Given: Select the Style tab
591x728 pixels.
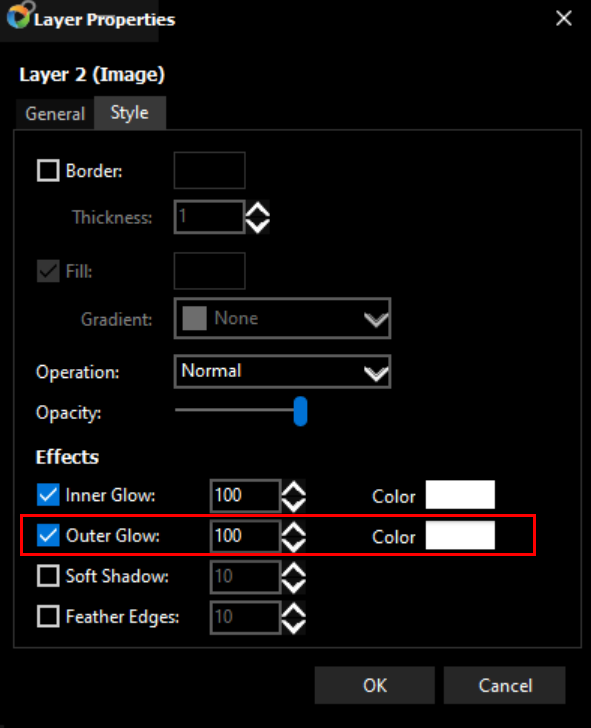Looking at the screenshot, I should (130, 112).
